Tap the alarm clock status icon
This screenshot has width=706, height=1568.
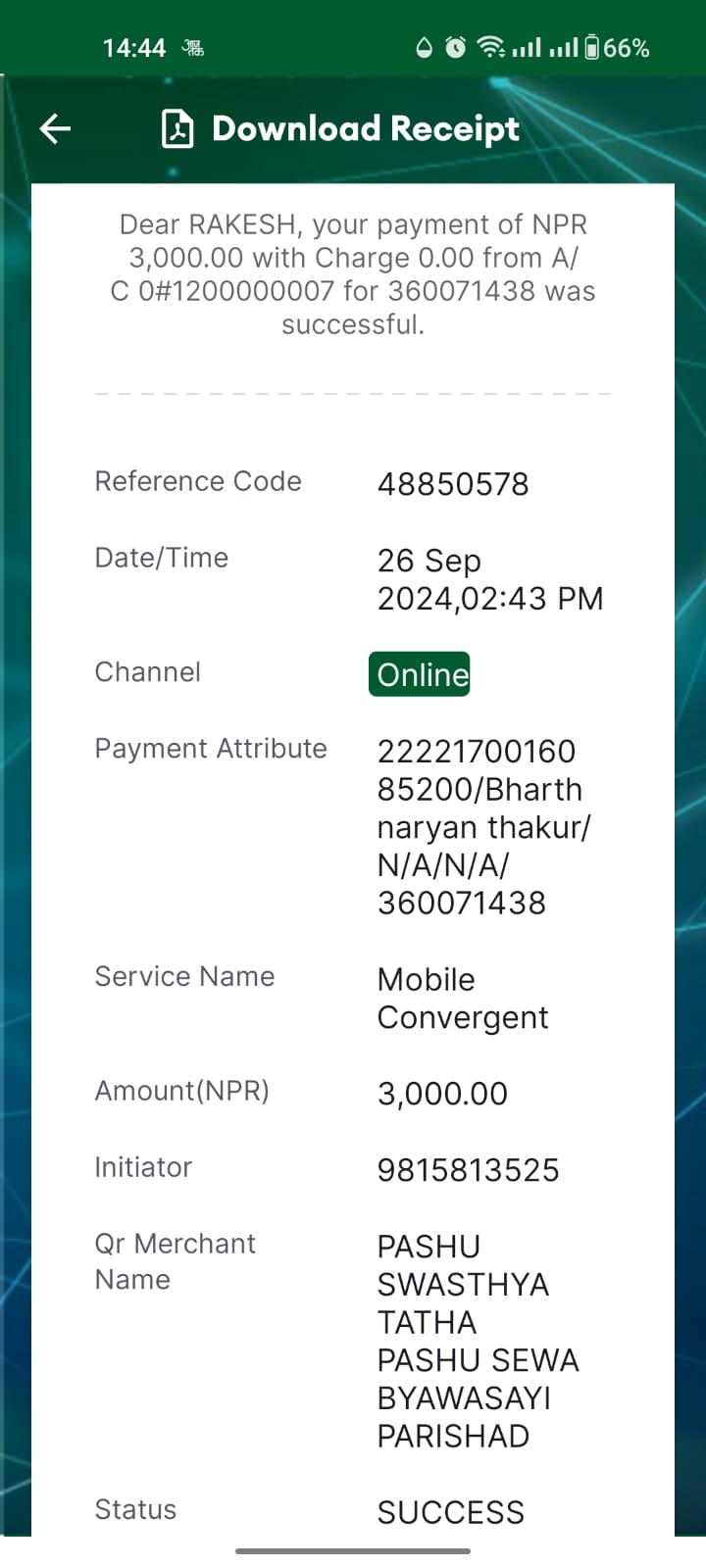[x=456, y=47]
